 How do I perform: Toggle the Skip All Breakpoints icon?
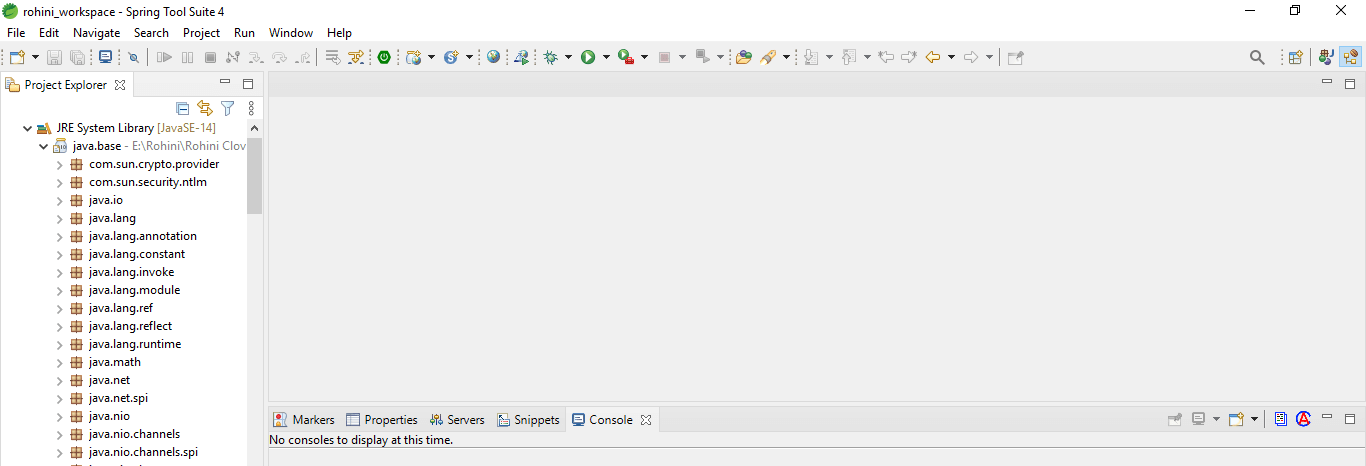point(133,57)
